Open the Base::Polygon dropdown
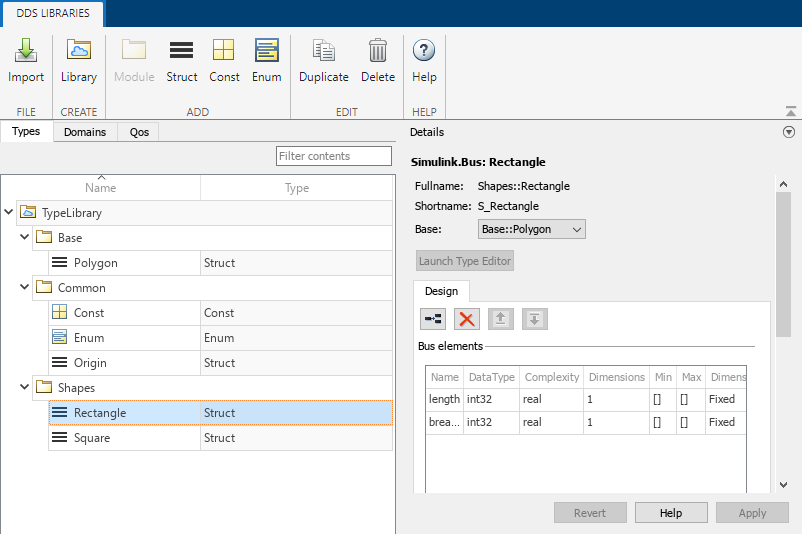 pos(531,230)
